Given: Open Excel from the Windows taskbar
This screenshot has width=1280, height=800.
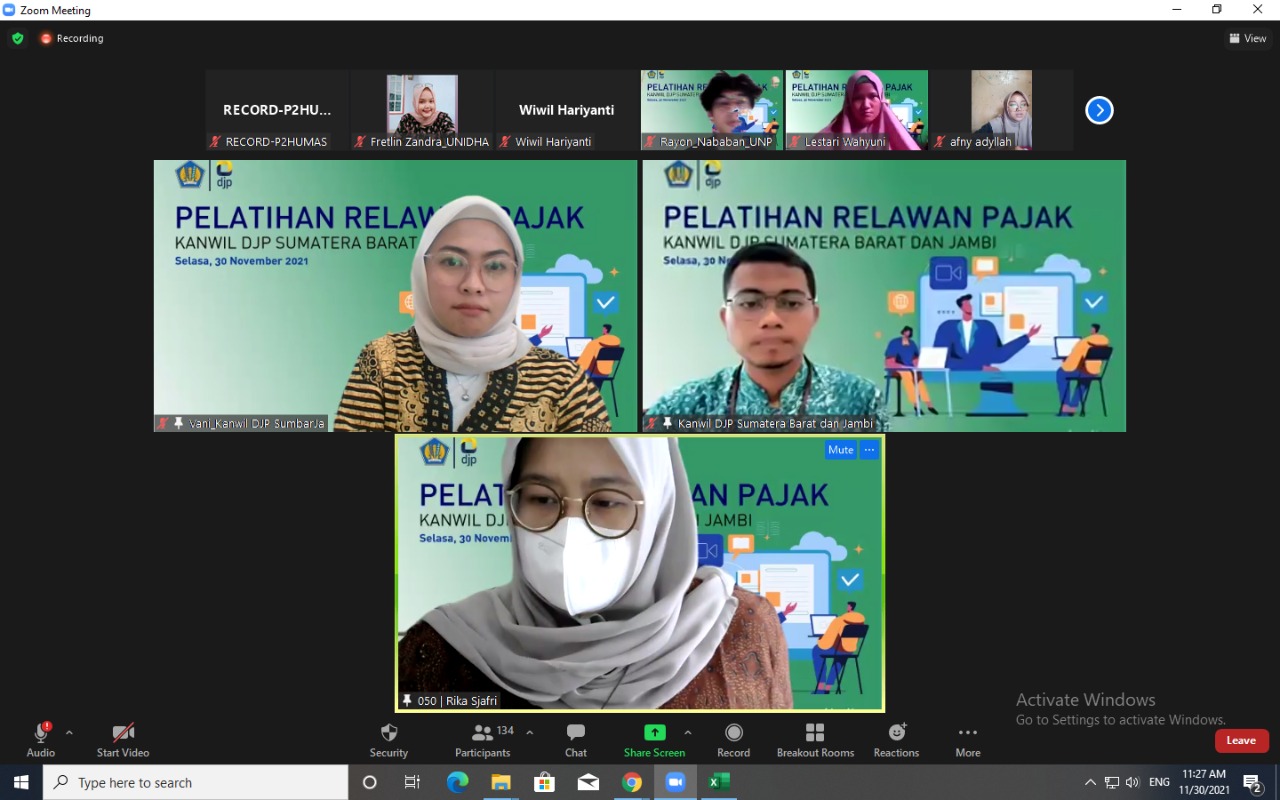Looking at the screenshot, I should coord(718,782).
